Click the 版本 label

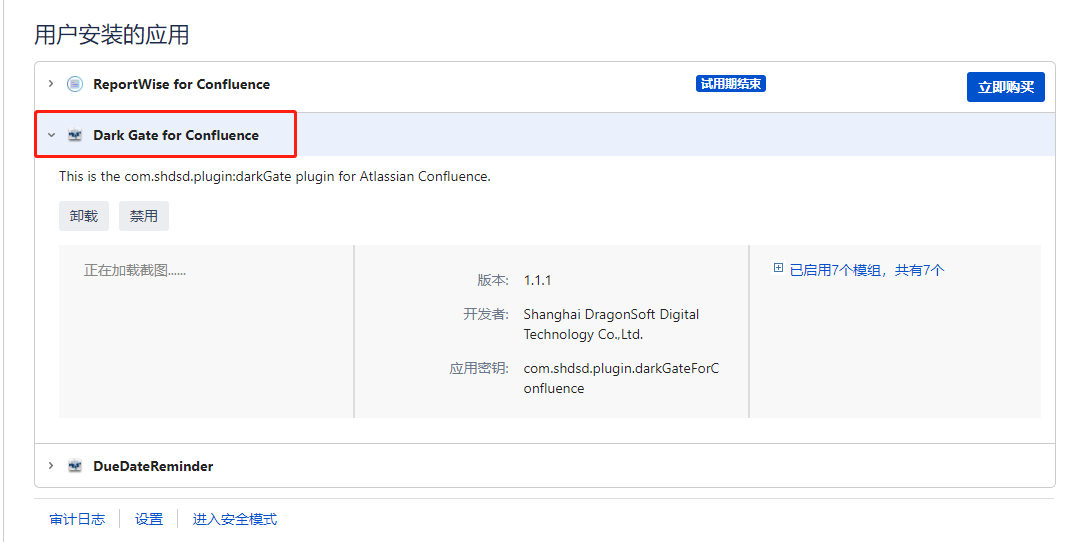493,281
